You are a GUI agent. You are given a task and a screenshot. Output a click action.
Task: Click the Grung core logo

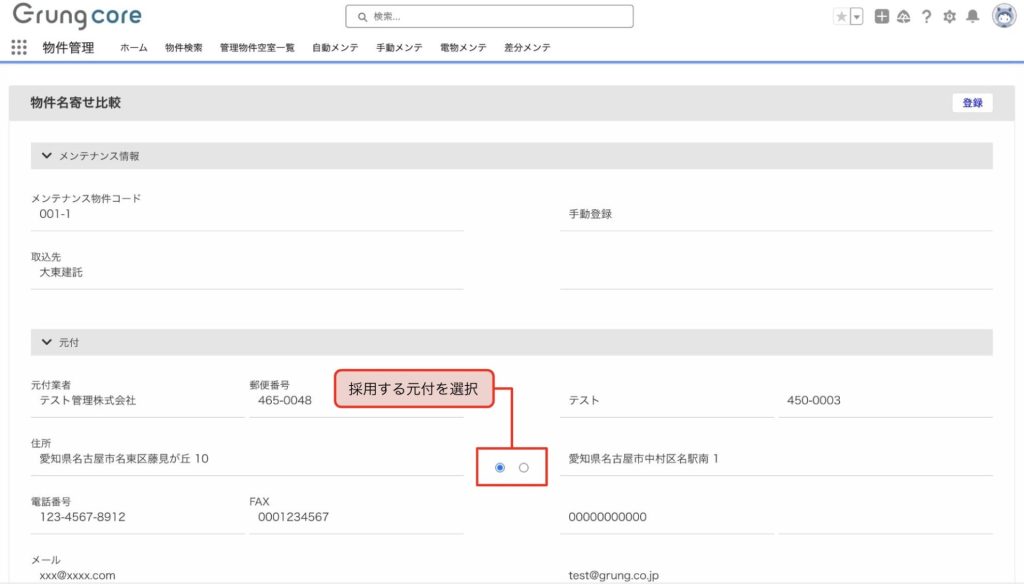pyautogui.click(x=77, y=17)
